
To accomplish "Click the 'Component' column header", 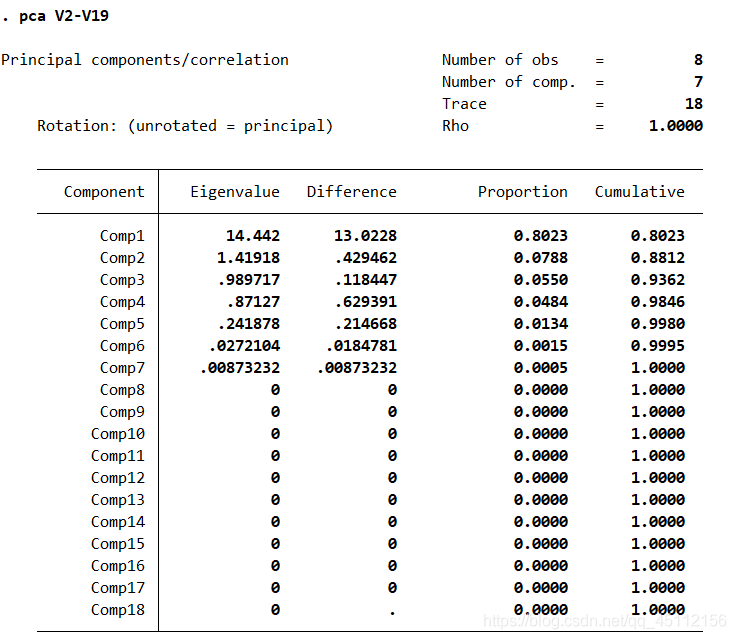I will coord(104,192).
